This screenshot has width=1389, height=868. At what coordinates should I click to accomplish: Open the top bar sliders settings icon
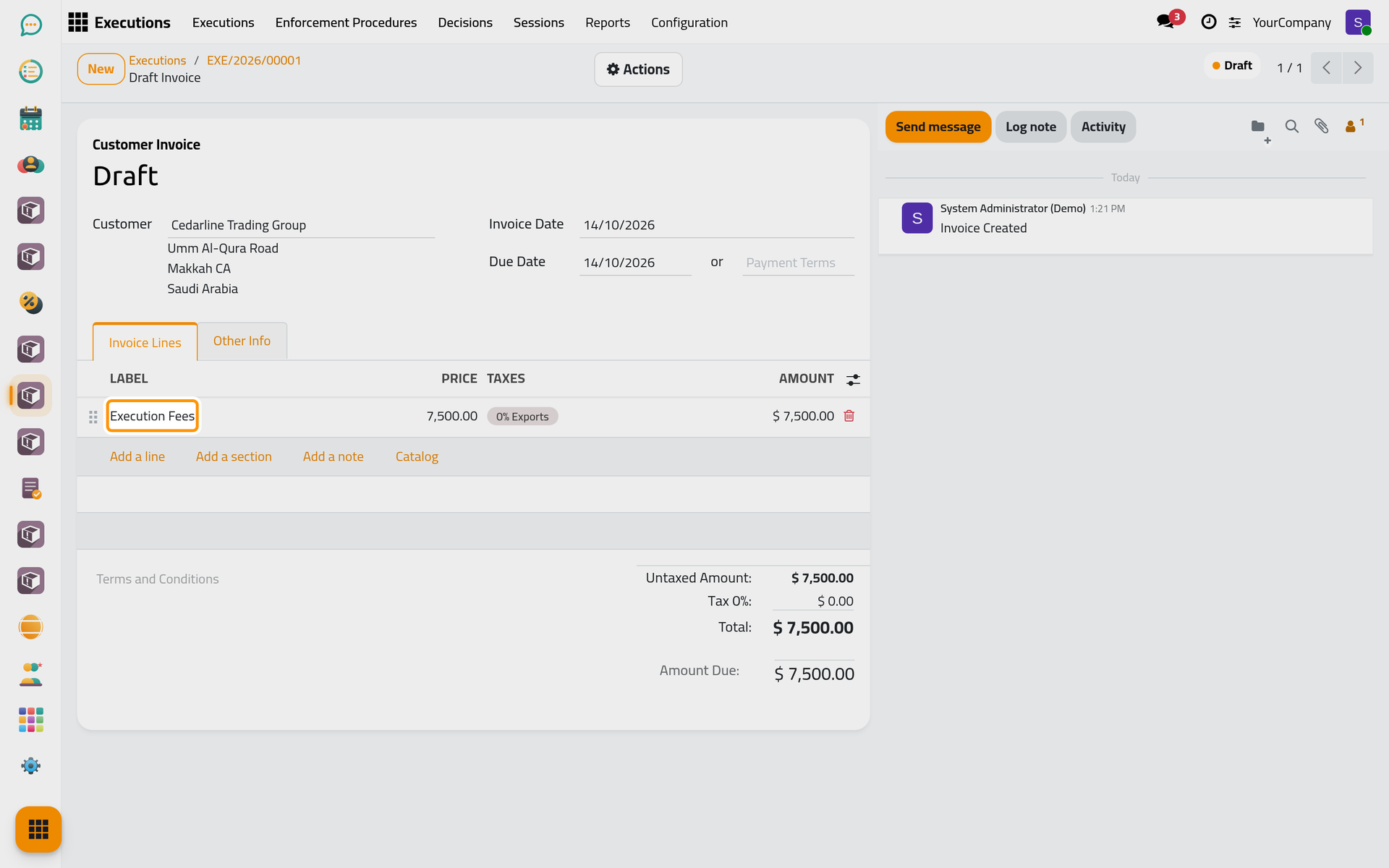point(1235,22)
